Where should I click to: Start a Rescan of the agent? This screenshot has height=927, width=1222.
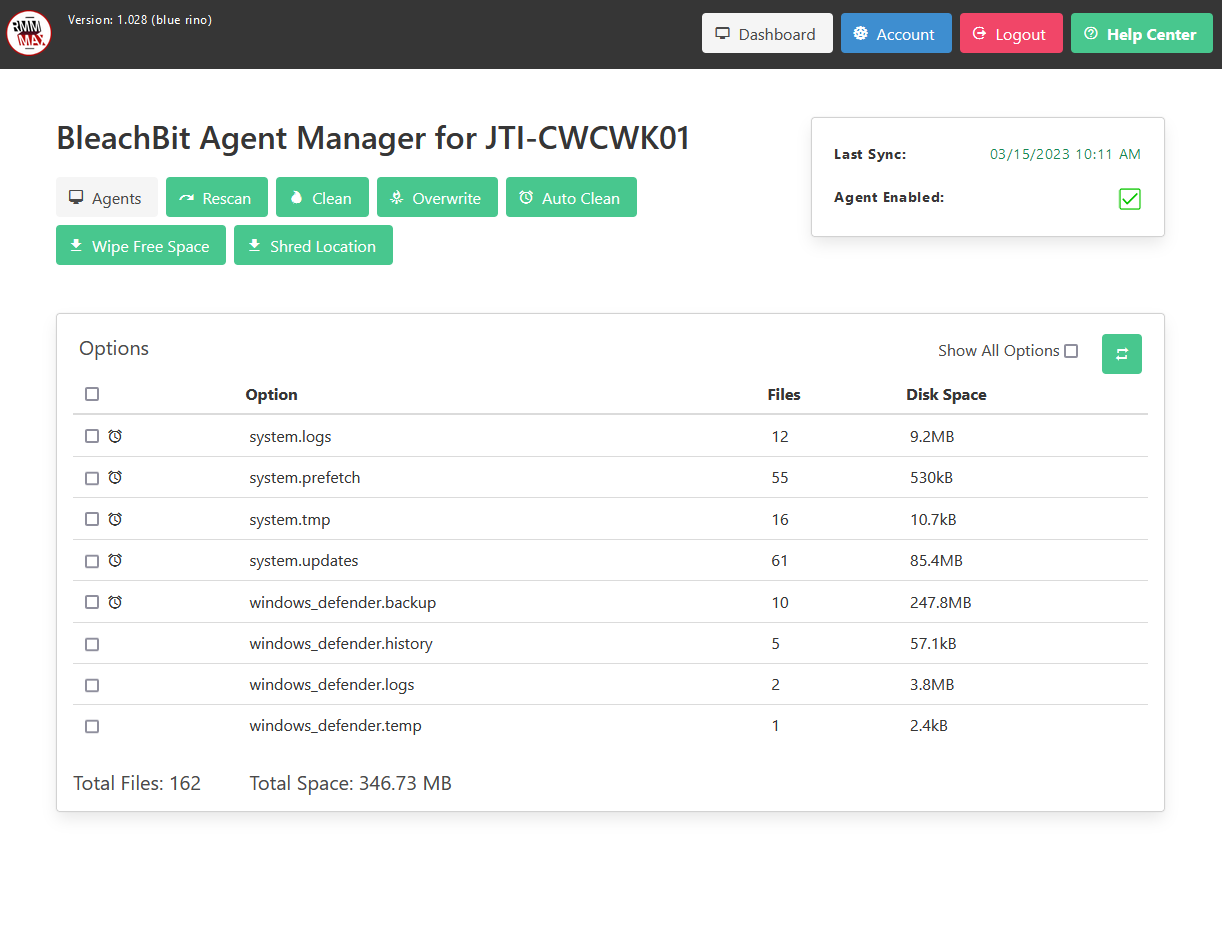[x=216, y=198]
